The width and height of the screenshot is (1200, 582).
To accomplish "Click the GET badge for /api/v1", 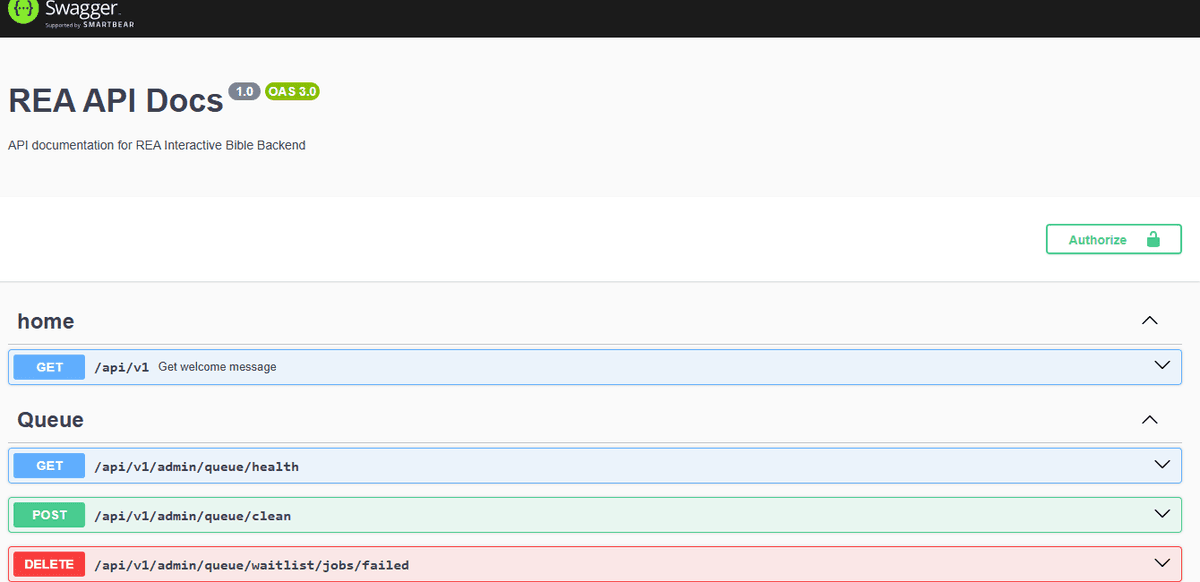I will [x=50, y=367].
